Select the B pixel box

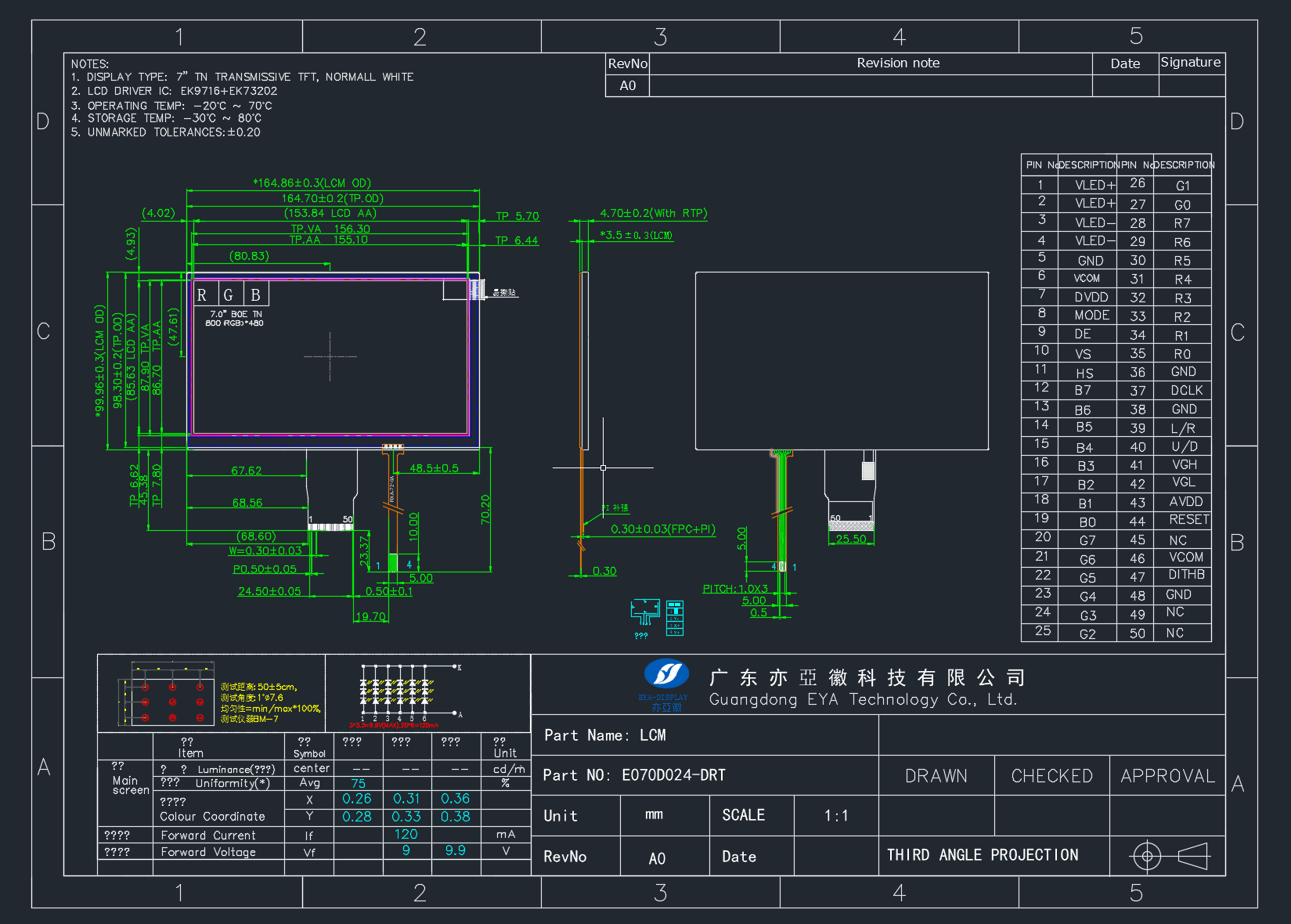coord(256,294)
